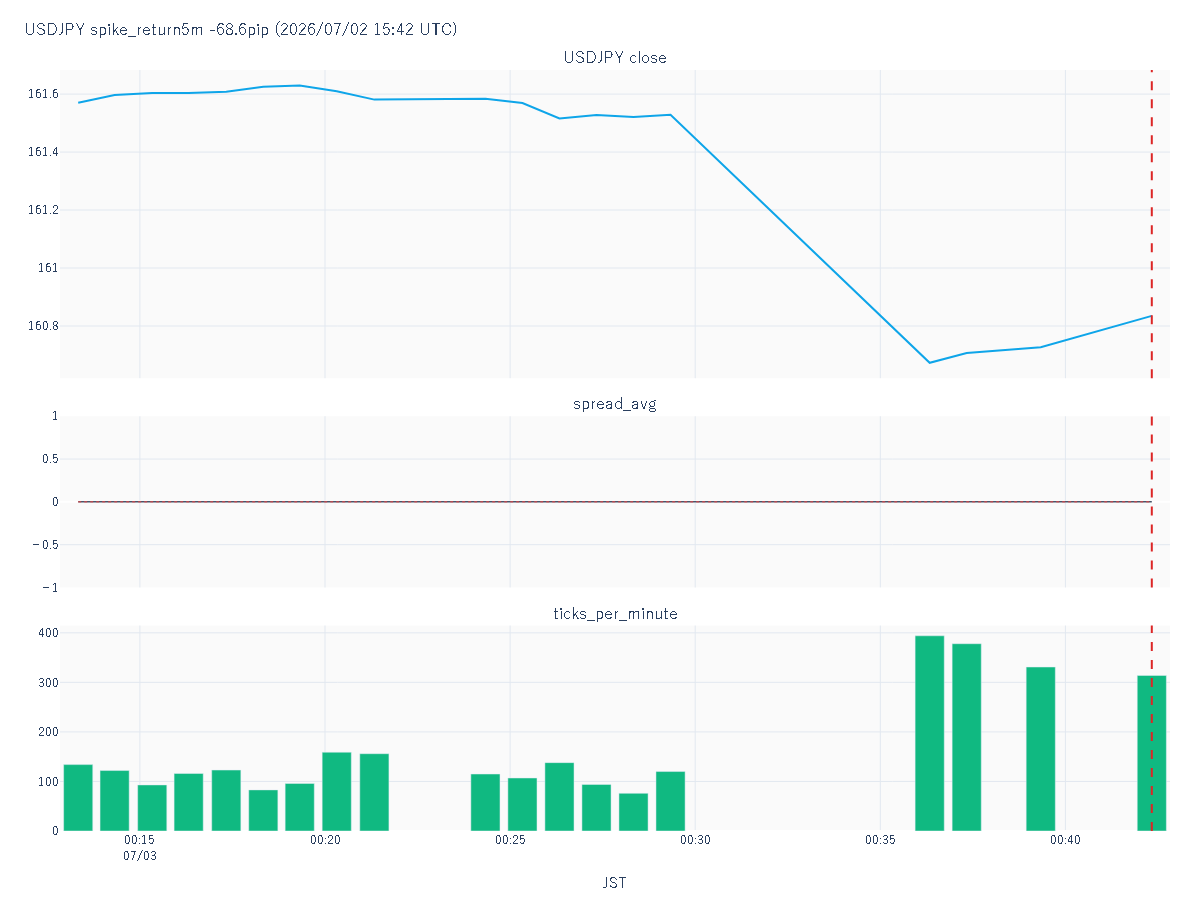Click the red dashed marker in the close chart
Screen dimensions: 1200x900
click(1152, 224)
